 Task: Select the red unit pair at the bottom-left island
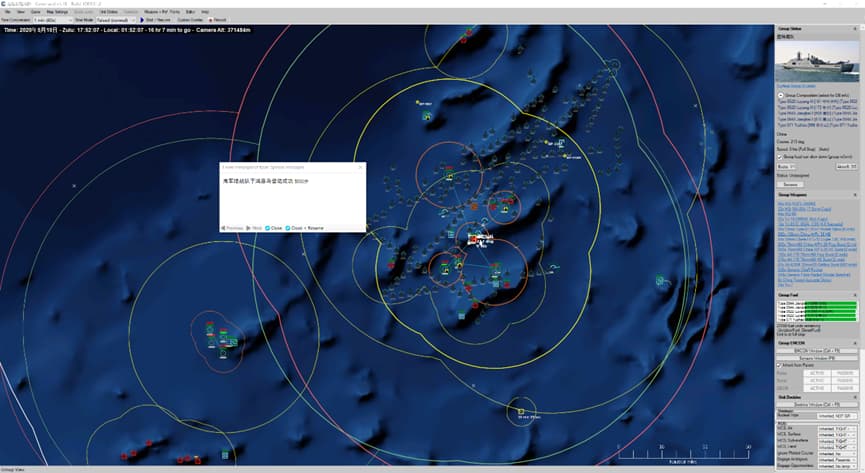[129, 455]
